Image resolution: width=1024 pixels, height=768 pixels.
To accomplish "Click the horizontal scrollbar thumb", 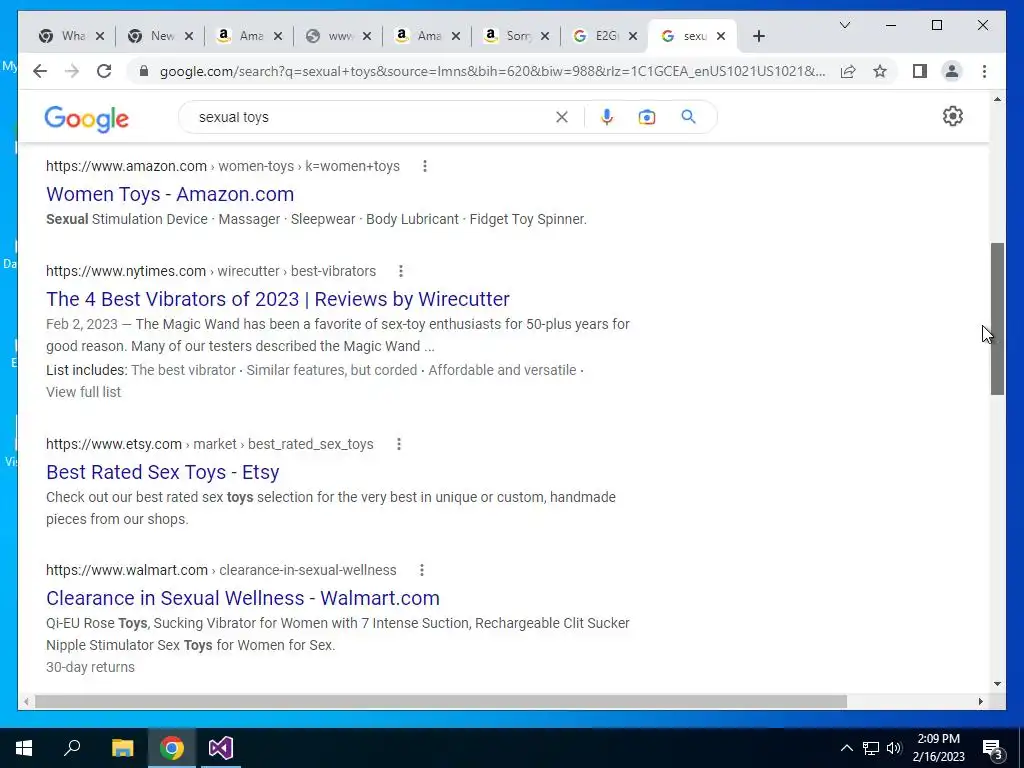I will coord(441,701).
